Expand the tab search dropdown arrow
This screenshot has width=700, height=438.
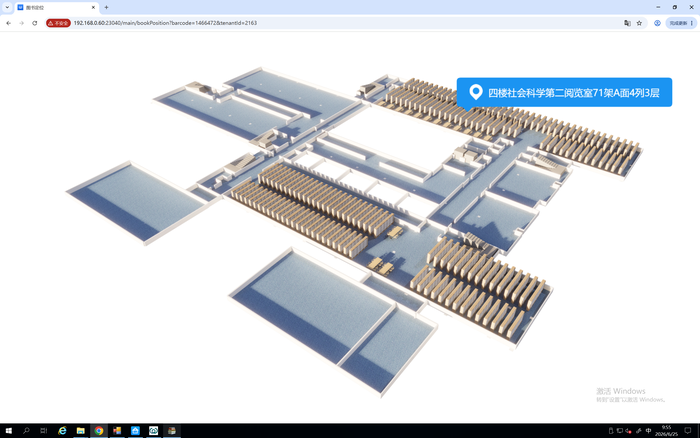click(7, 7)
